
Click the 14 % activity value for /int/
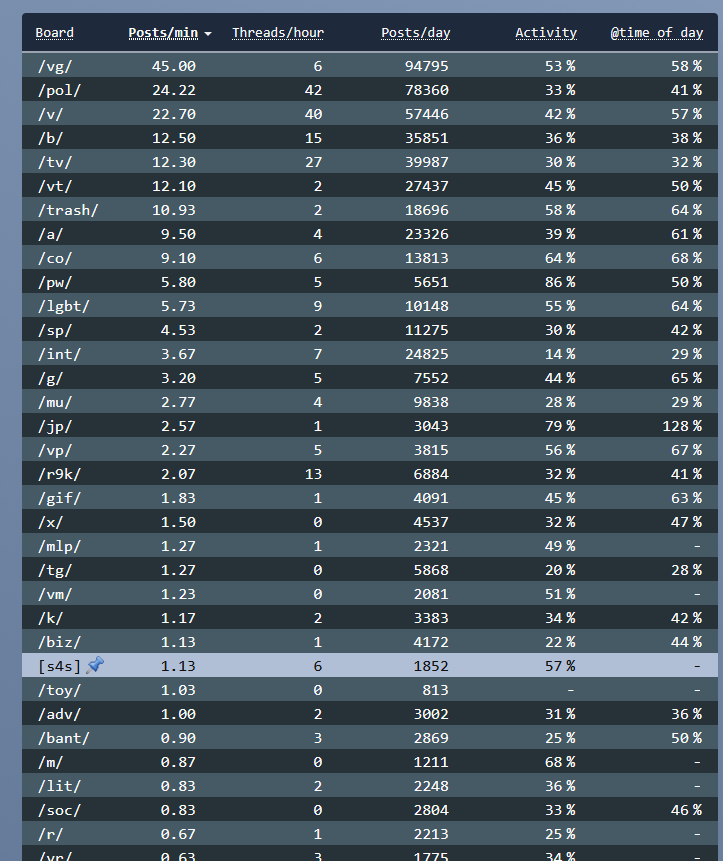560,354
